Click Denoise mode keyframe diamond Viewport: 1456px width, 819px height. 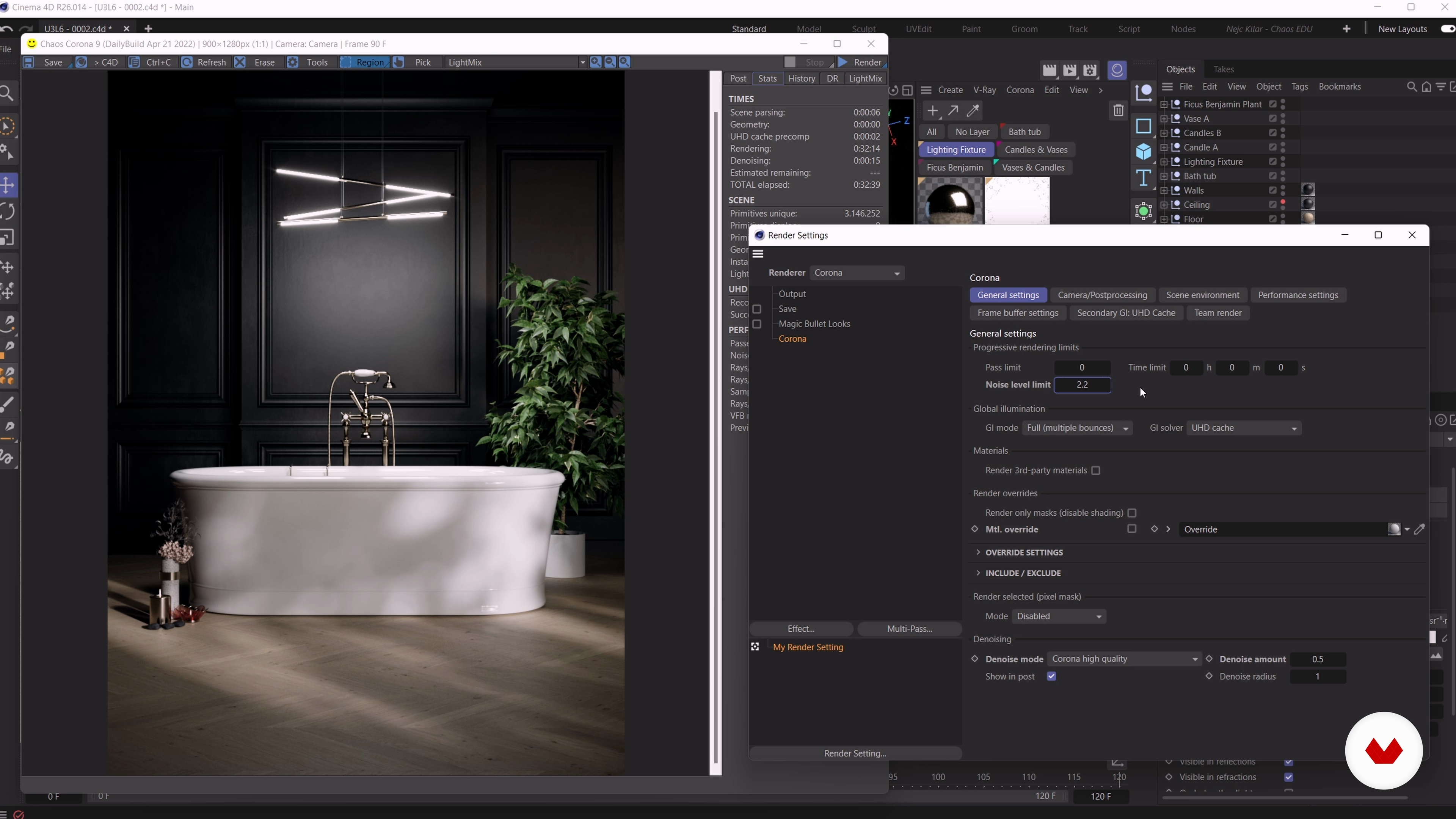pyautogui.click(x=975, y=659)
